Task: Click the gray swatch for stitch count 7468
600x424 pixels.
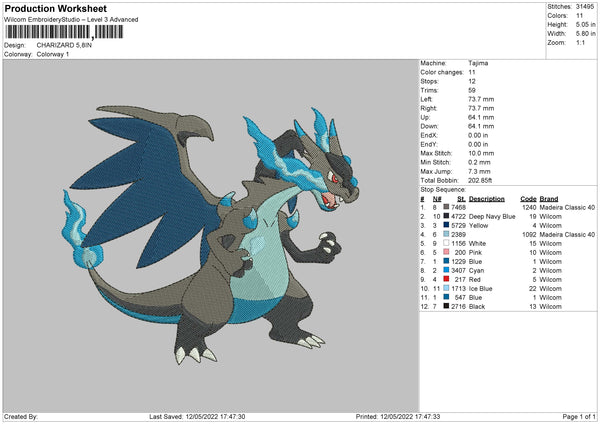Action: 446,207
